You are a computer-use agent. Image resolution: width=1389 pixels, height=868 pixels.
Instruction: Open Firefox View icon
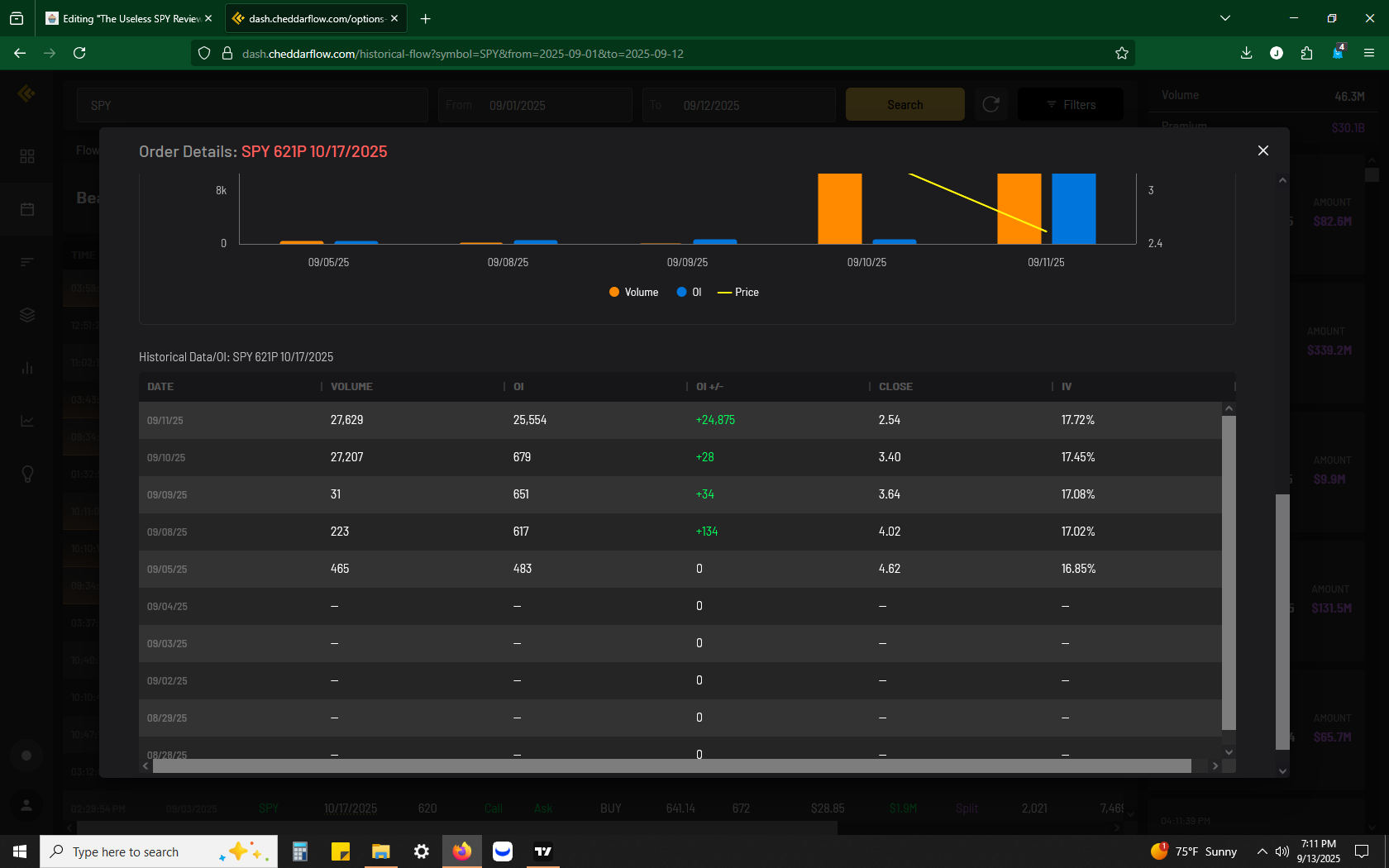(17, 18)
